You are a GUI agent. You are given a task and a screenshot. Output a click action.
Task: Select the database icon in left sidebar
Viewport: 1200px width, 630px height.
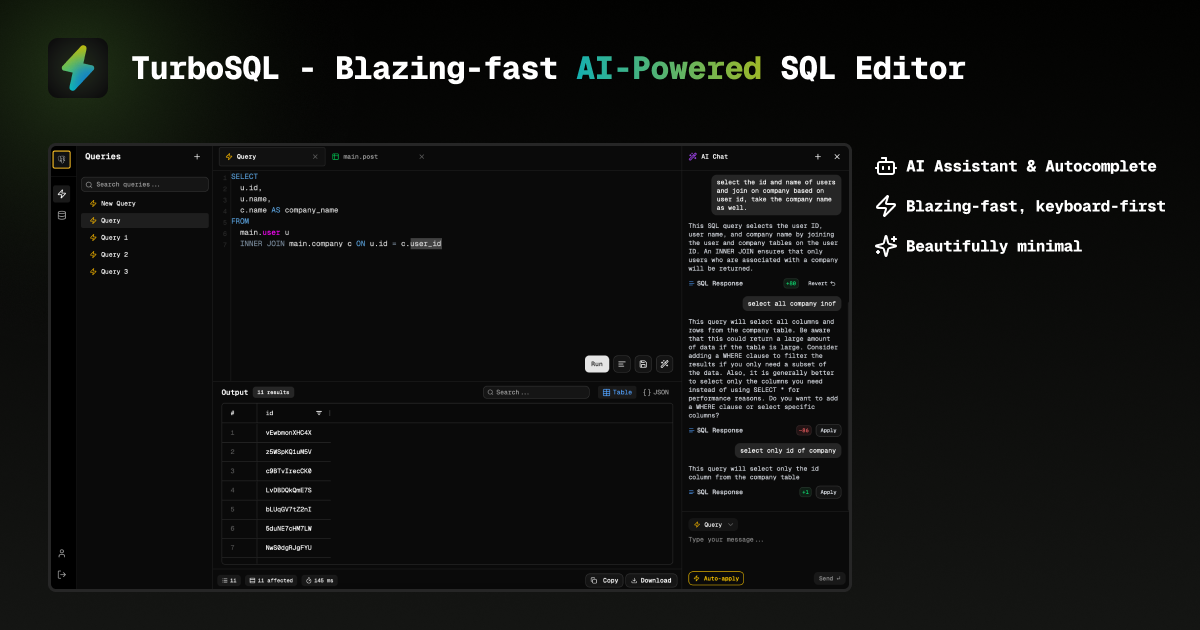(x=62, y=214)
